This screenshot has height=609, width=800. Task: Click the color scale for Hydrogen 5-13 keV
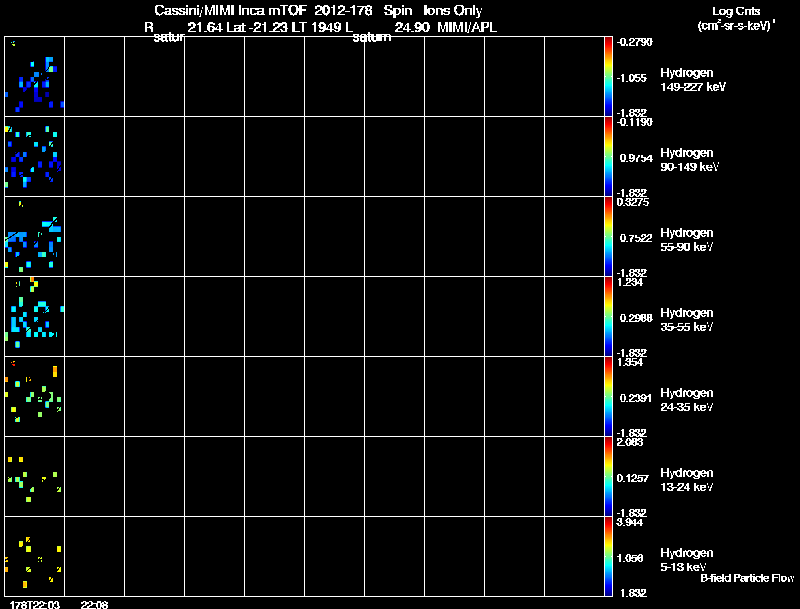click(x=608, y=556)
